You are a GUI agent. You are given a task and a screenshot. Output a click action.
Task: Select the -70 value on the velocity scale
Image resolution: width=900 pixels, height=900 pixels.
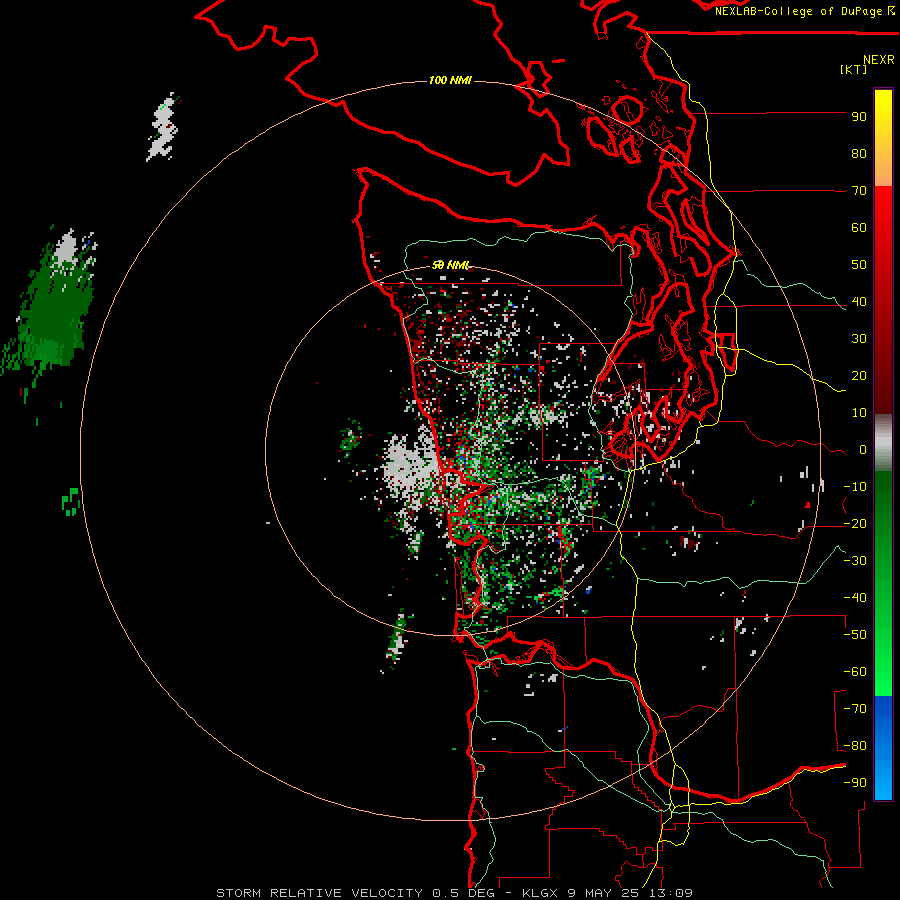pyautogui.click(x=855, y=709)
